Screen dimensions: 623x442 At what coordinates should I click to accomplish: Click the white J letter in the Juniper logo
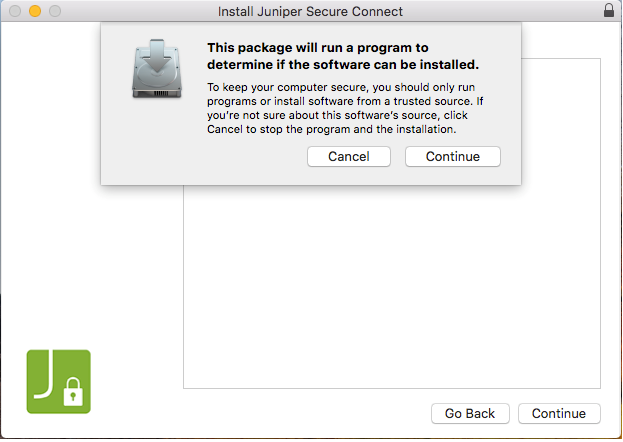pyautogui.click(x=45, y=374)
